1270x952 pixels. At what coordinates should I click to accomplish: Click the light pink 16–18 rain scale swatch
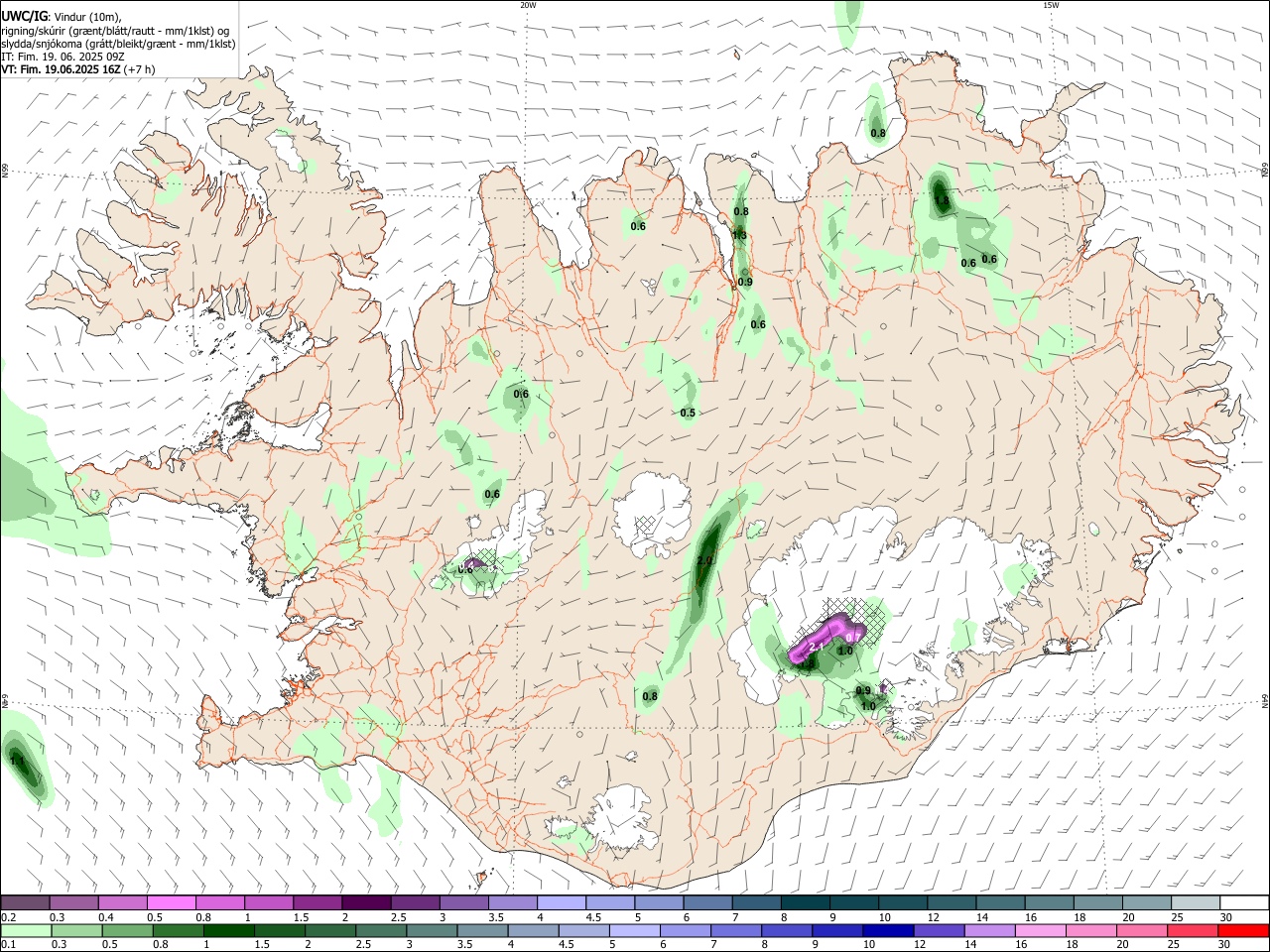click(1040, 931)
